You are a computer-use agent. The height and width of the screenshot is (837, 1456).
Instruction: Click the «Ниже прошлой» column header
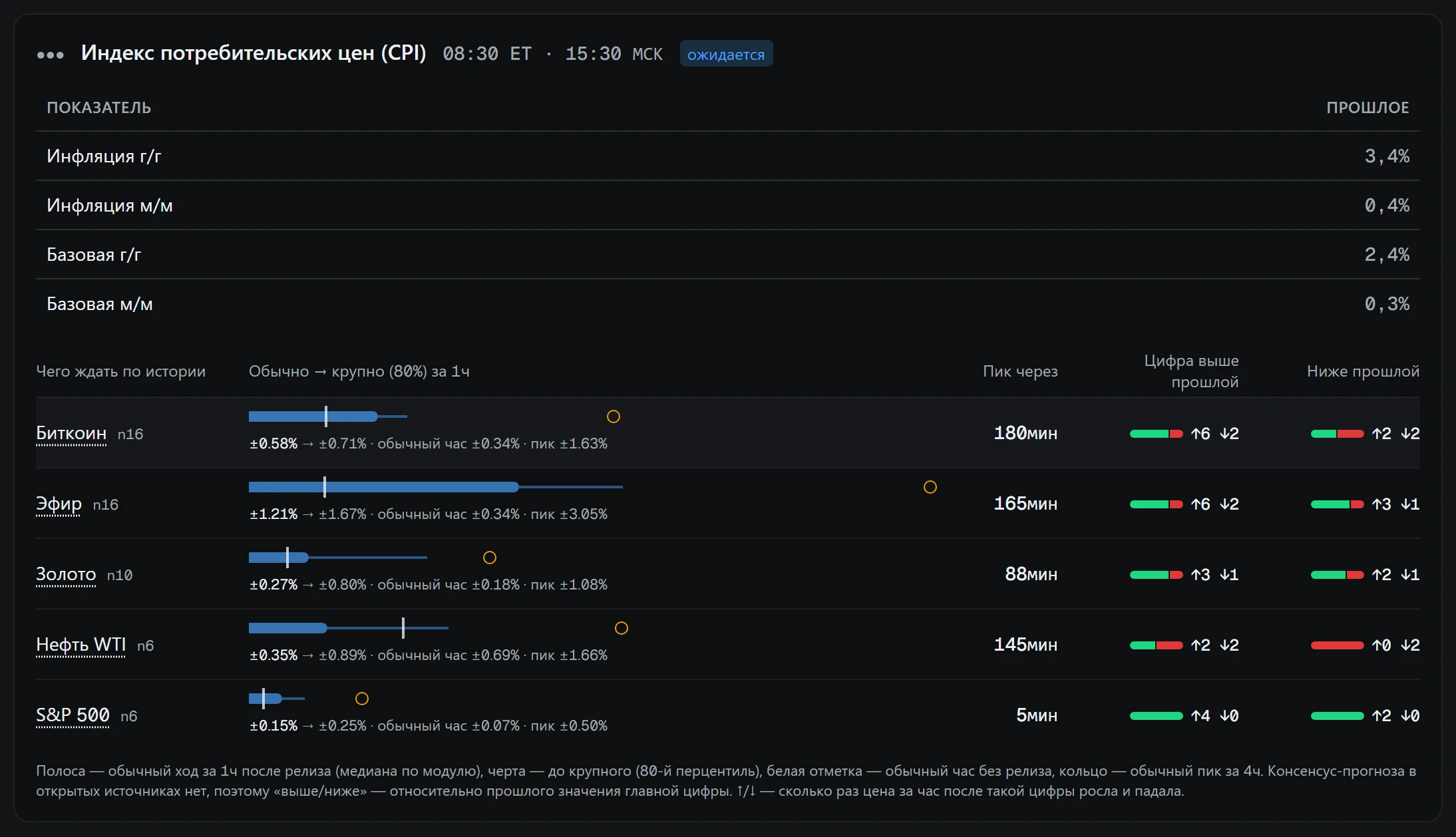pyautogui.click(x=1363, y=371)
